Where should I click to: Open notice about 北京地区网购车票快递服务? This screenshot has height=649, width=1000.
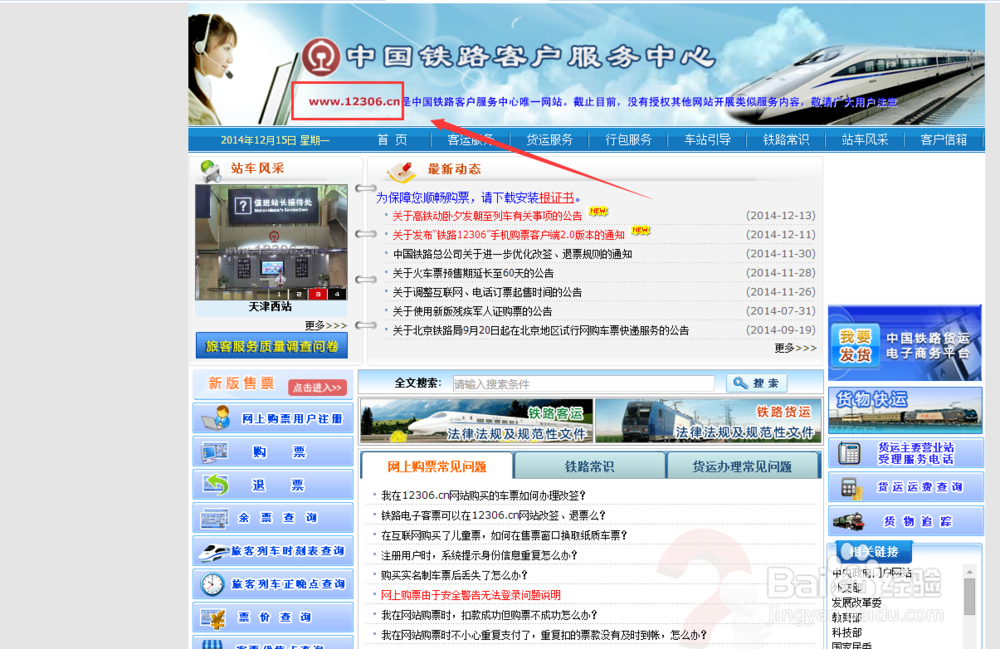(x=540, y=330)
